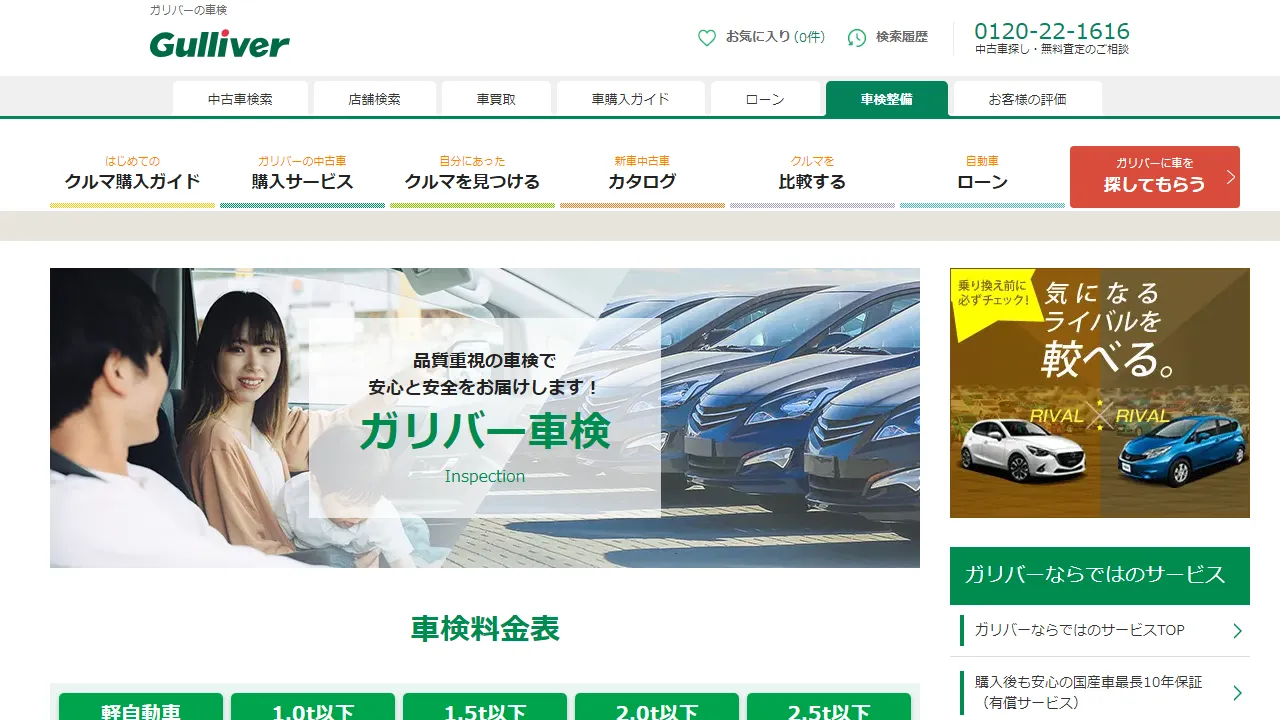This screenshot has width=1280, height=720.
Task: Open search history via the clock icon
Action: point(855,37)
